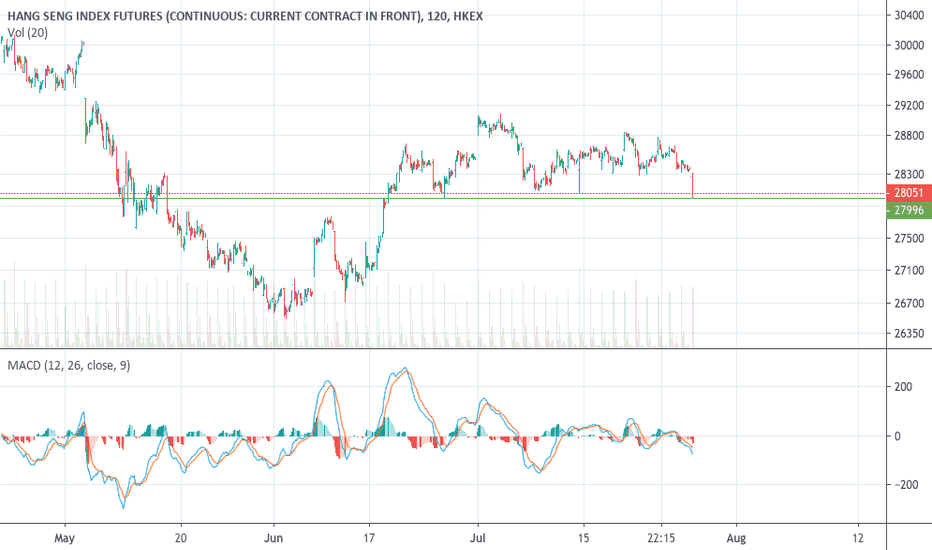Click the green 27996 price tag
Screen dimensions: 932x550
coord(909,210)
